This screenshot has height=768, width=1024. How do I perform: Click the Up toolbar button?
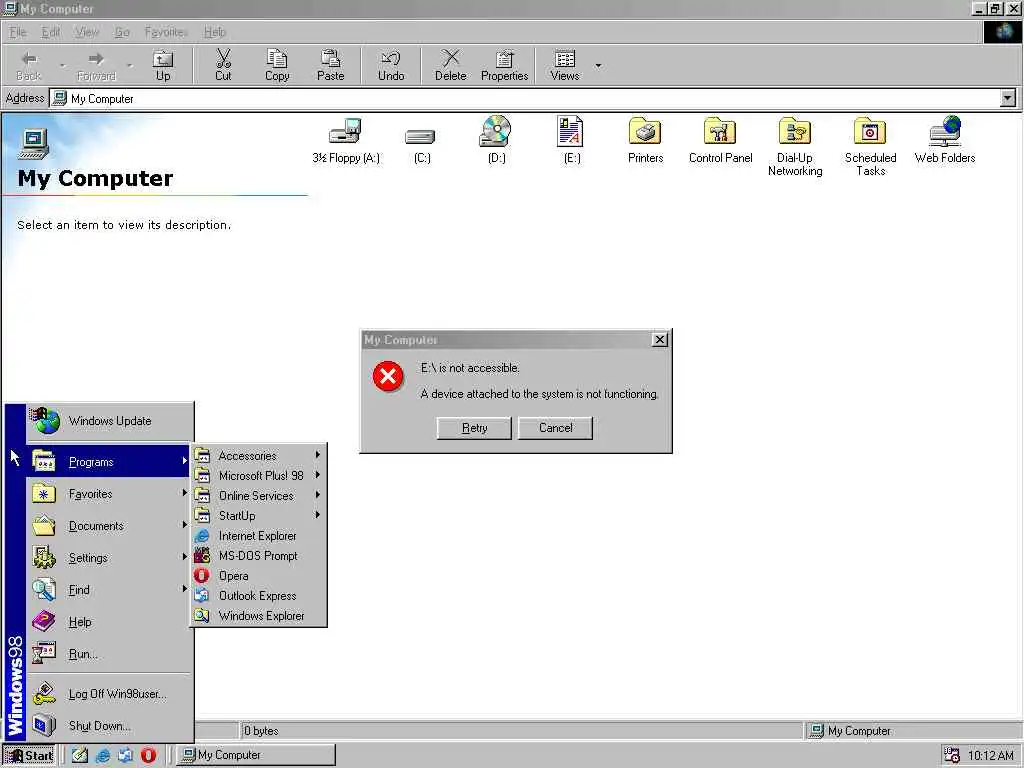click(x=163, y=65)
